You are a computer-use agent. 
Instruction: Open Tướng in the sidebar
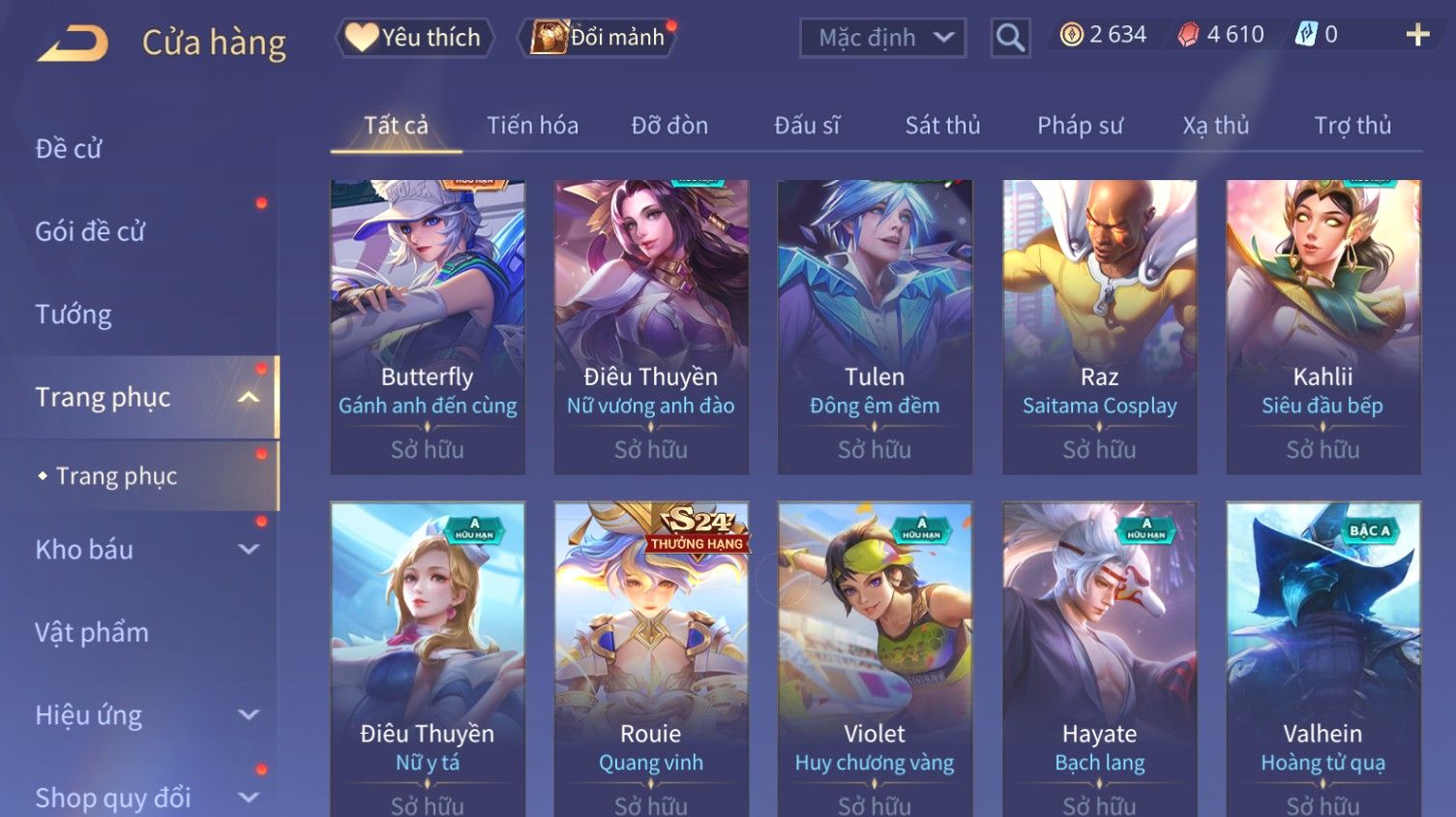[x=74, y=315]
